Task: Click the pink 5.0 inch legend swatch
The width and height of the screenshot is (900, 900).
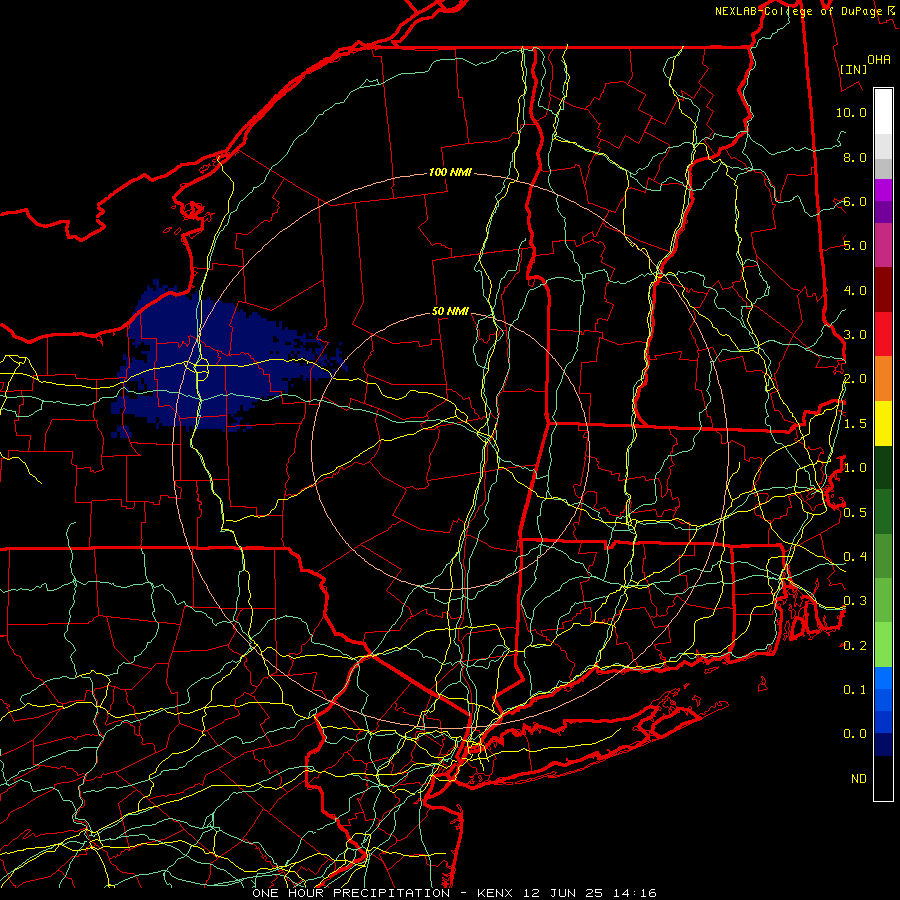Action: pyautogui.click(x=883, y=245)
